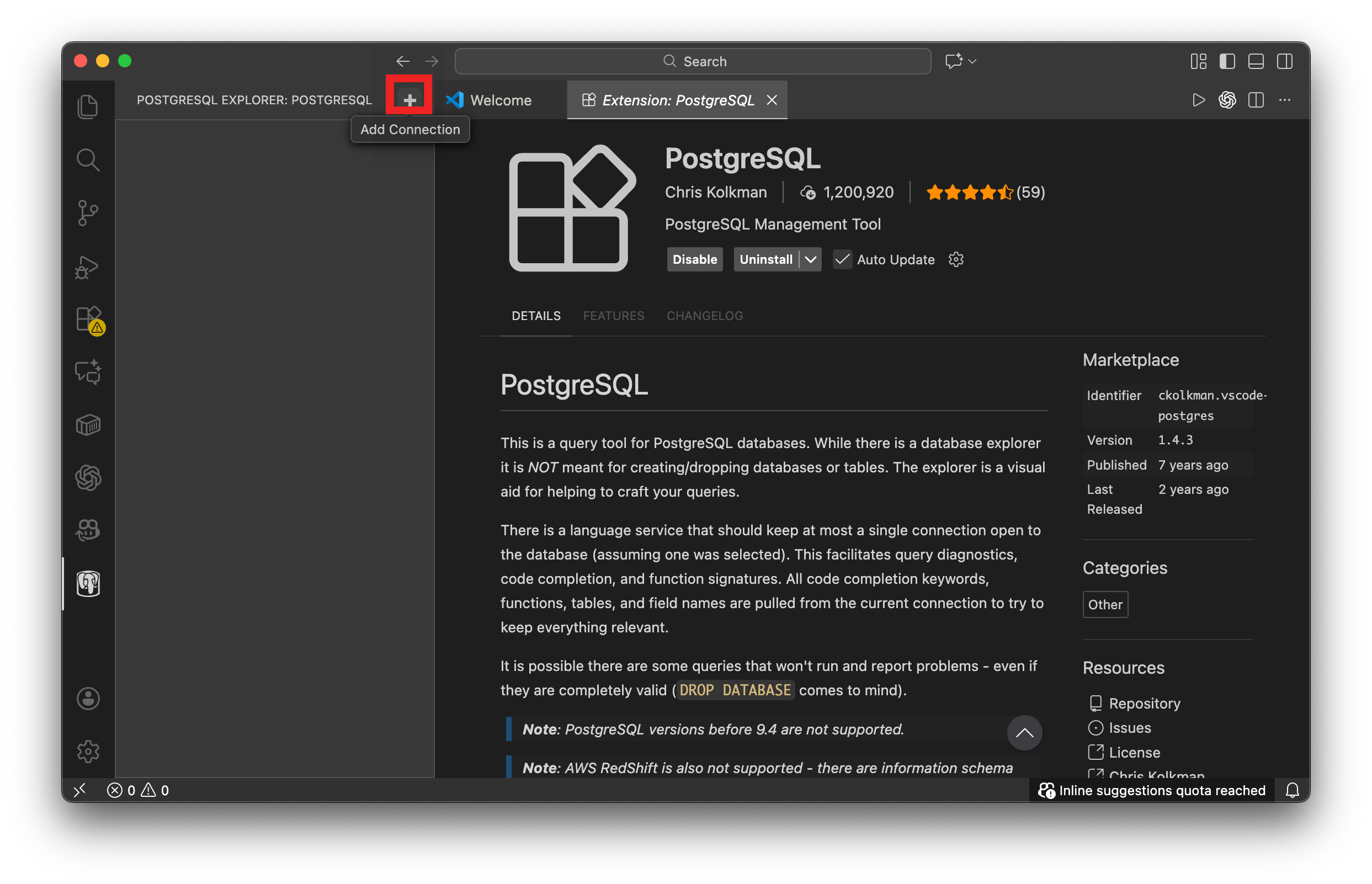Click the notifications bell in status bar
Viewport: 1372px width, 884px height.
[1292, 790]
